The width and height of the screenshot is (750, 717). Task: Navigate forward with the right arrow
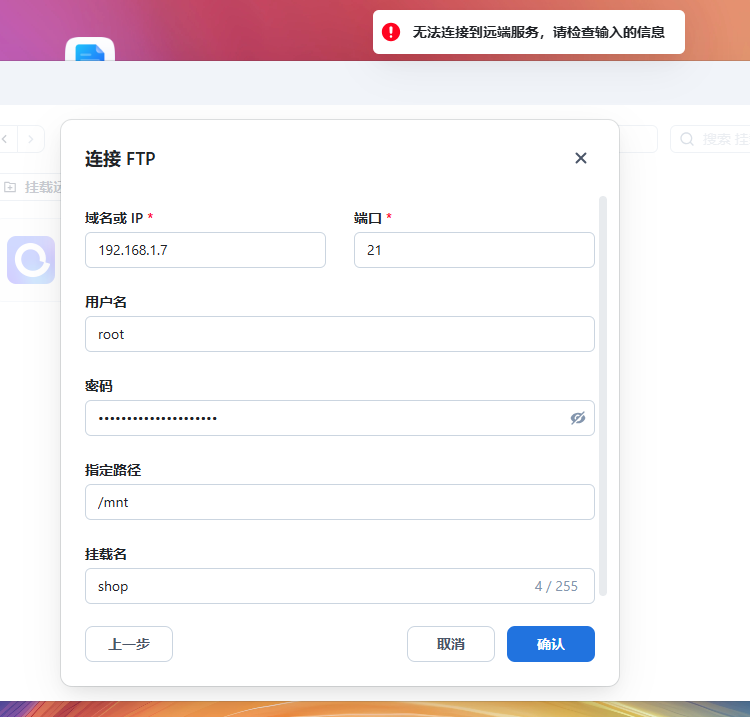point(31,139)
